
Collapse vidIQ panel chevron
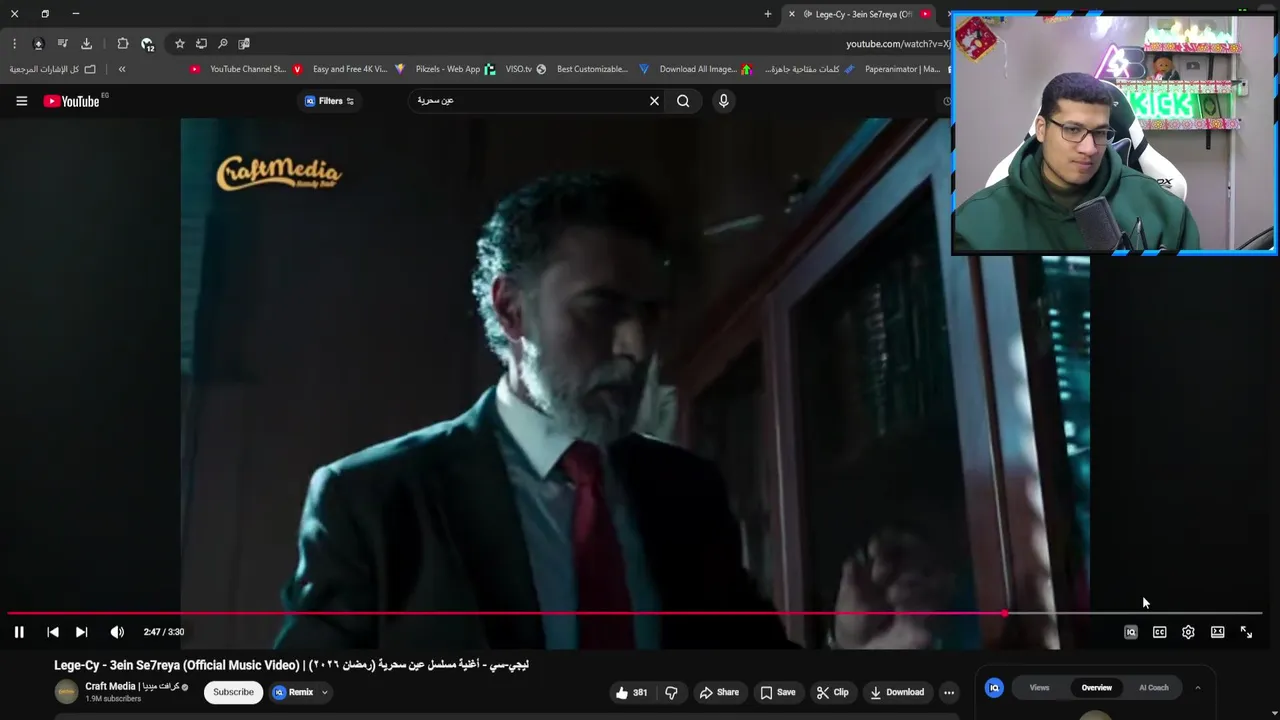pos(1198,688)
